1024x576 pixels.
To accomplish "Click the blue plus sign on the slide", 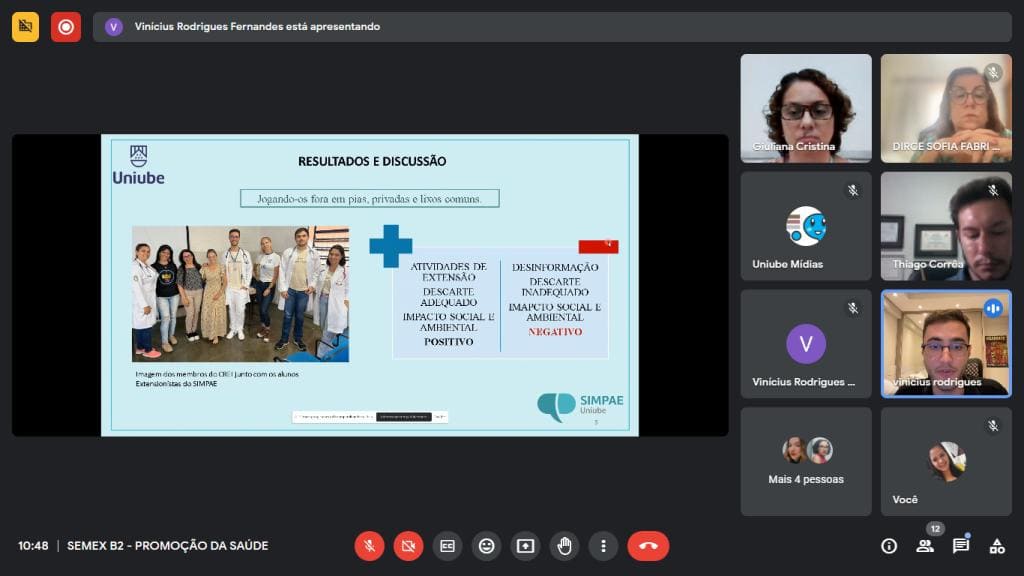I will [391, 246].
